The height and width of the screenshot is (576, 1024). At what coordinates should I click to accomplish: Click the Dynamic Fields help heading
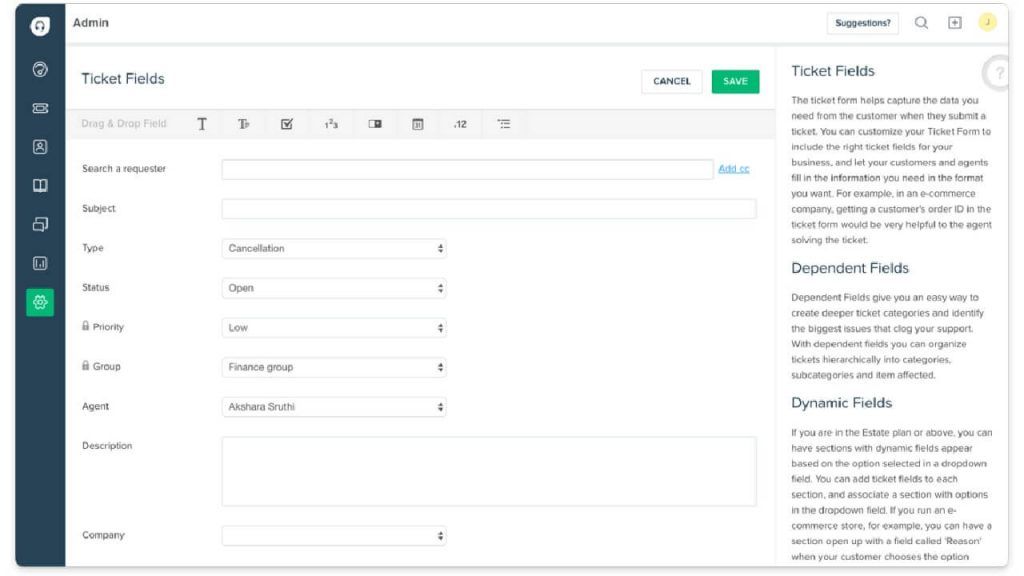click(x=841, y=403)
